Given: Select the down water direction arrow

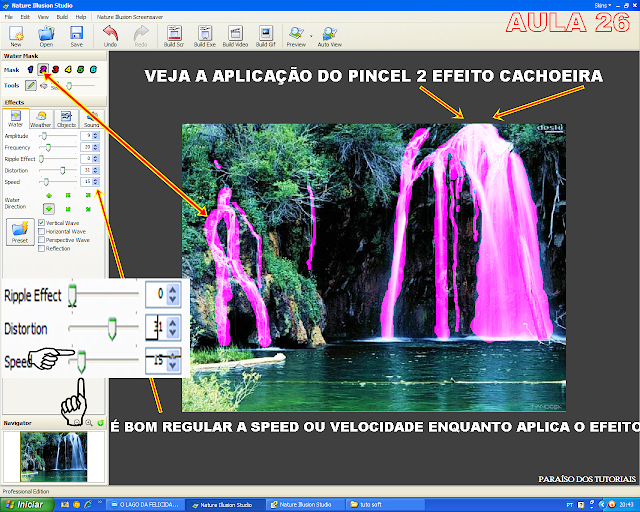Looking at the screenshot, I should tap(49, 209).
